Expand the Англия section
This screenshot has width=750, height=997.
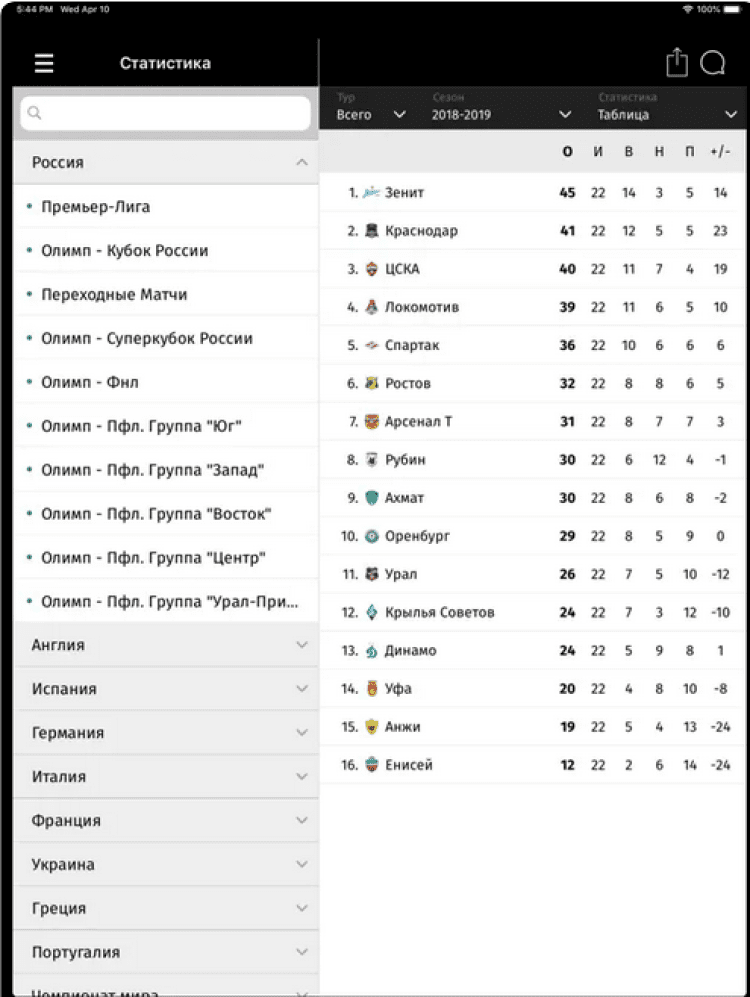click(x=301, y=645)
